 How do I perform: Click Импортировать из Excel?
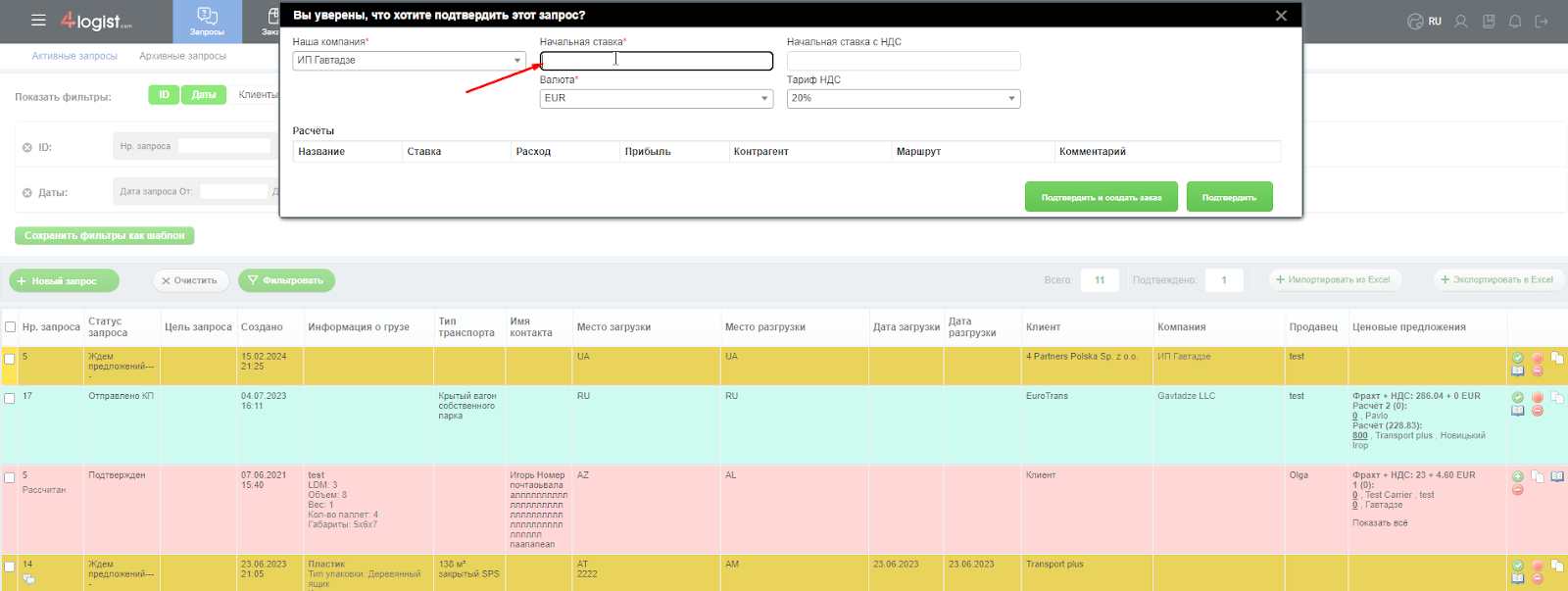coord(1334,279)
